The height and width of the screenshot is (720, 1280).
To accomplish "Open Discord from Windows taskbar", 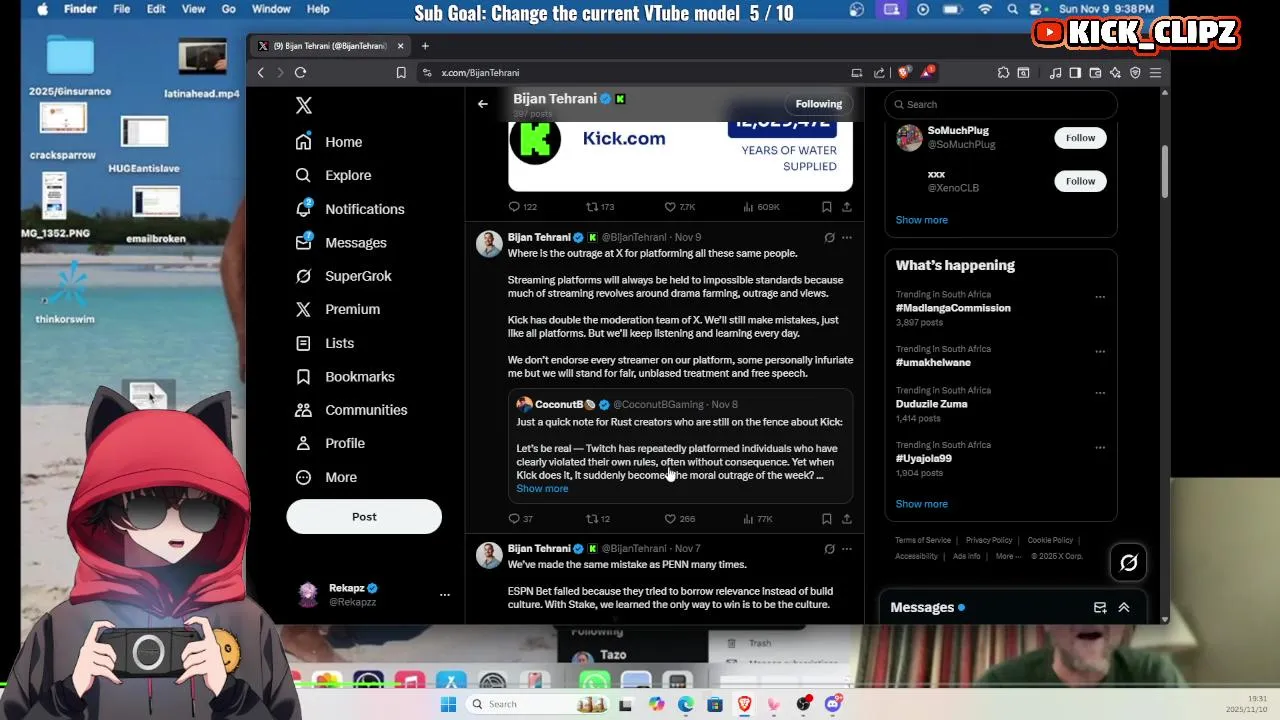I will pos(833,704).
